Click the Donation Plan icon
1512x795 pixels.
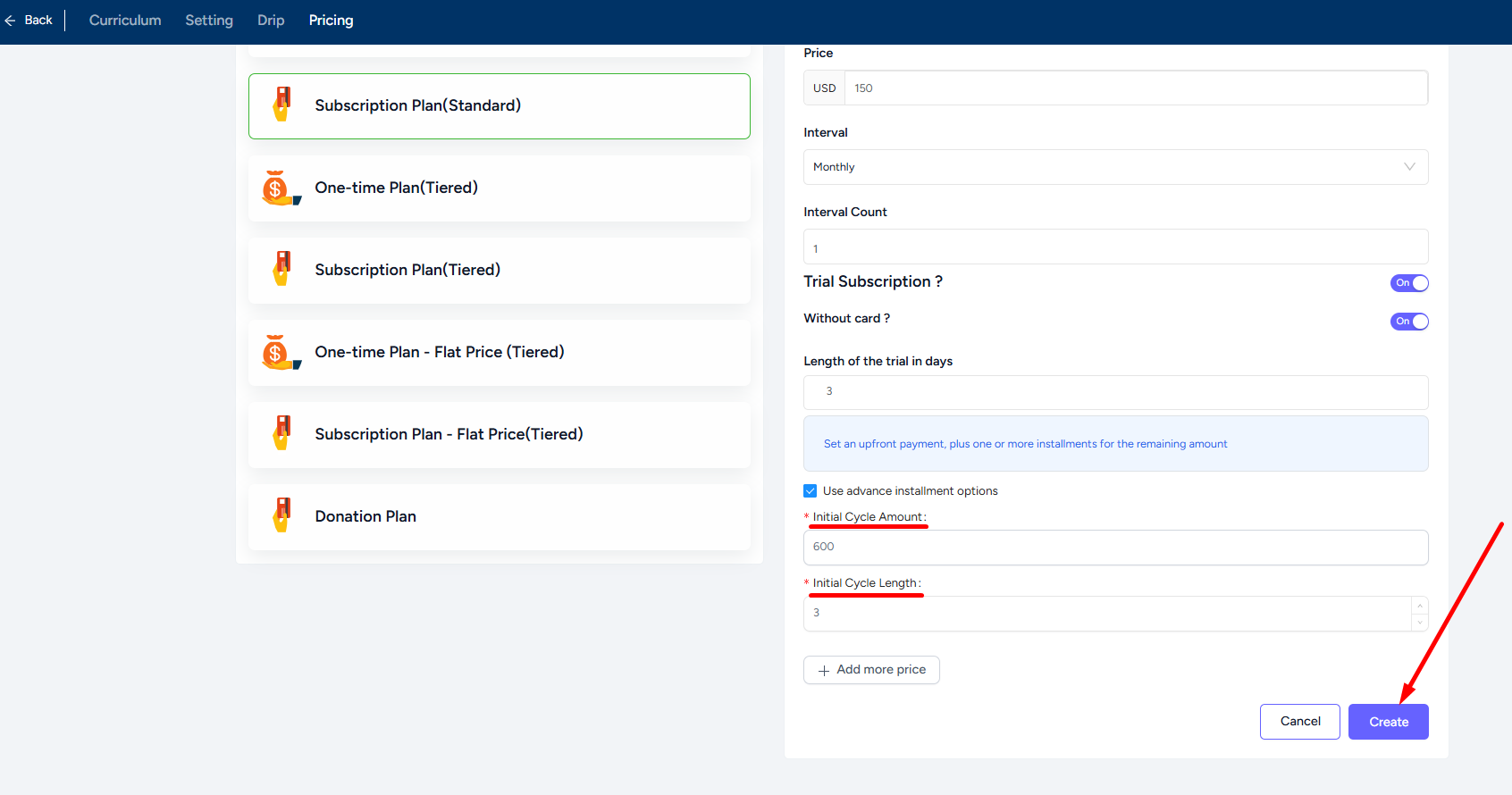281,515
